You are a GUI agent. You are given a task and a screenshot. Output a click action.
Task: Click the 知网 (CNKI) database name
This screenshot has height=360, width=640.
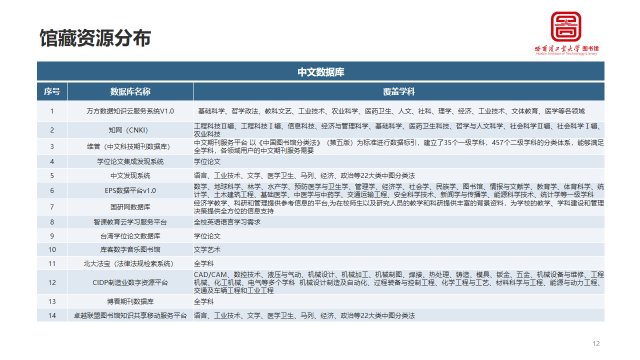[128, 130]
